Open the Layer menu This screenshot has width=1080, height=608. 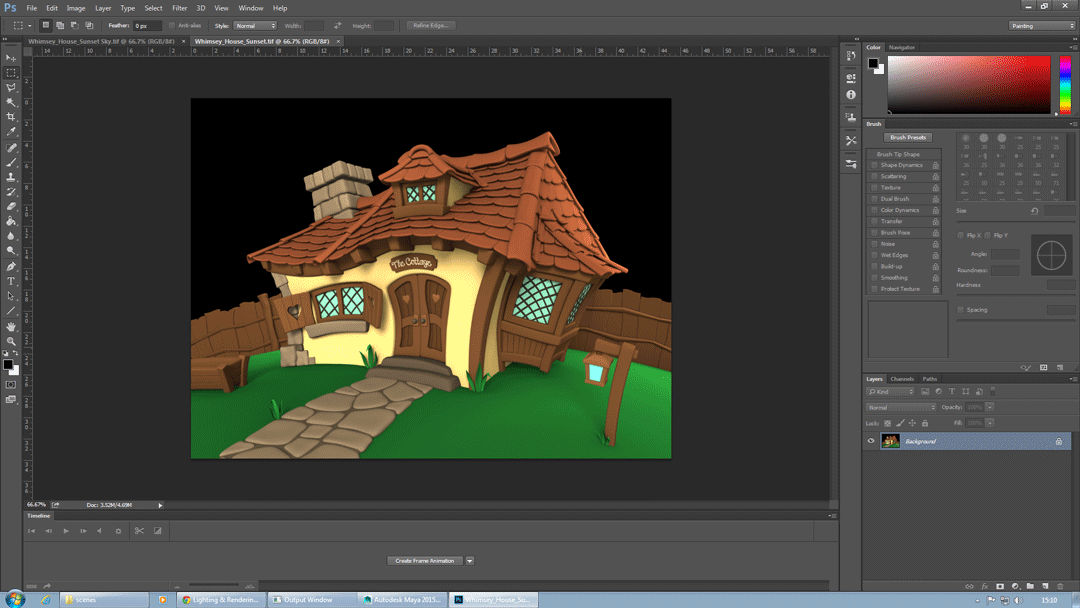click(103, 8)
